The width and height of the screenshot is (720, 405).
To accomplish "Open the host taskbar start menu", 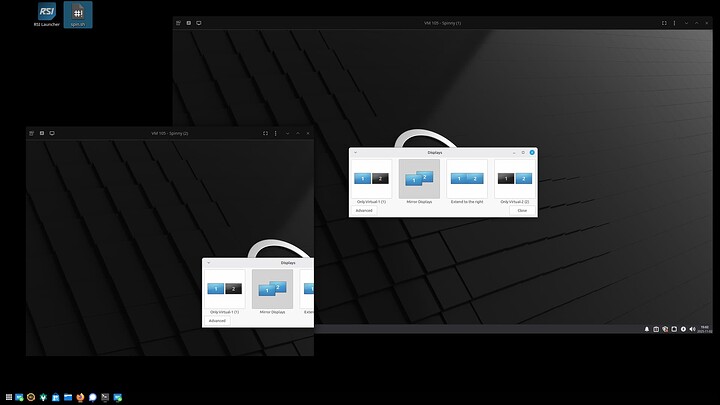I will [x=9, y=397].
